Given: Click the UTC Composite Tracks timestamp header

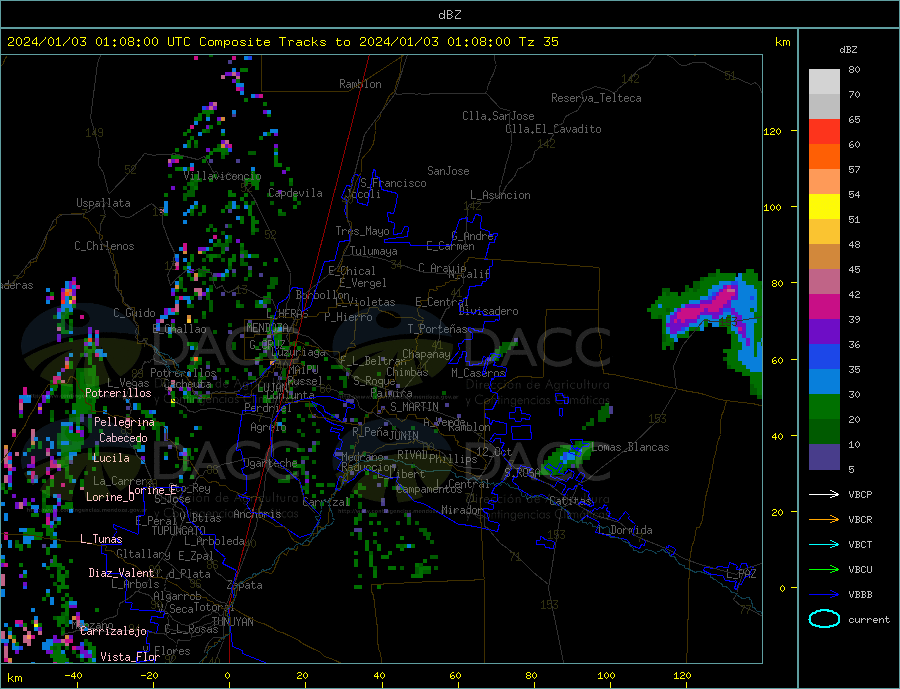Looking at the screenshot, I should click(282, 42).
